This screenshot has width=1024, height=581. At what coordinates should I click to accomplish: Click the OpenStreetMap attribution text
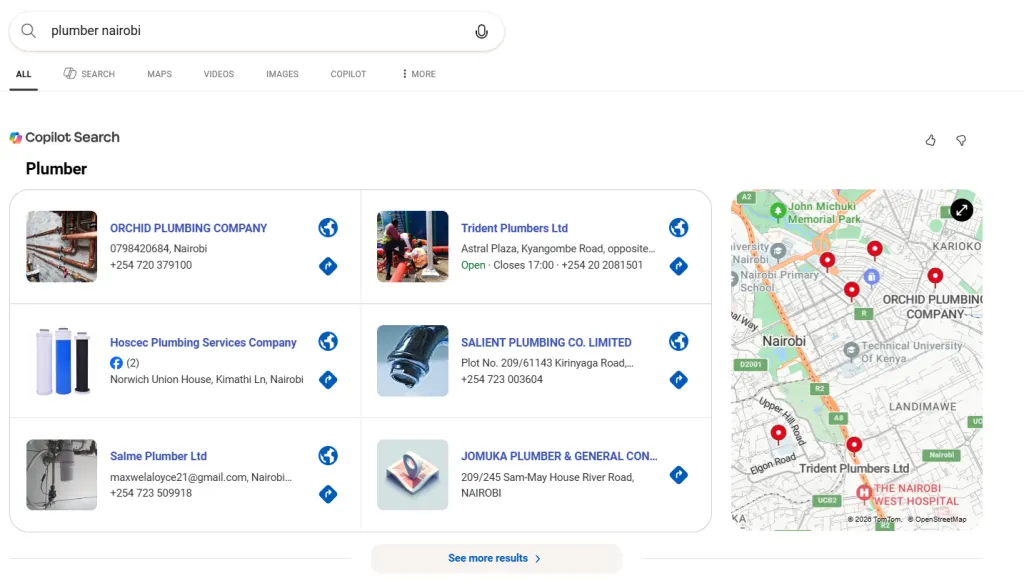pyautogui.click(x=937, y=520)
